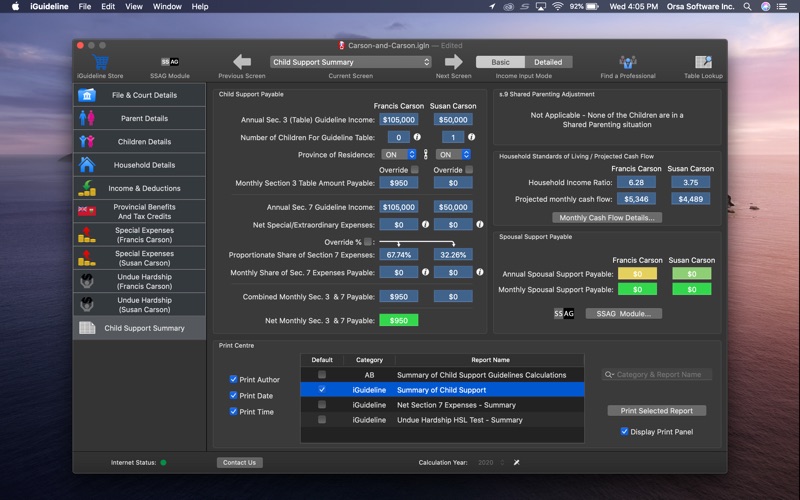The height and width of the screenshot is (500, 800).
Task: Uncheck Print Author option
Action: (233, 379)
